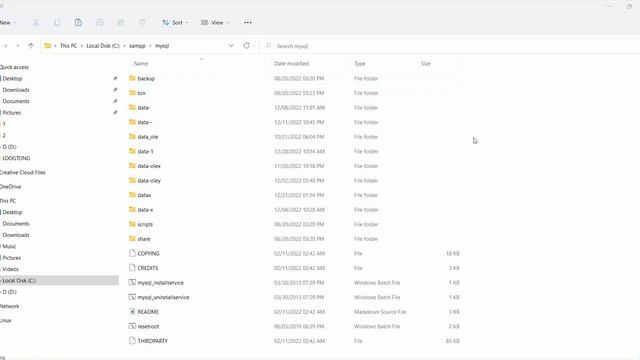640x360 pixels.
Task: Select the data_ole folder row
Action: pos(295,137)
